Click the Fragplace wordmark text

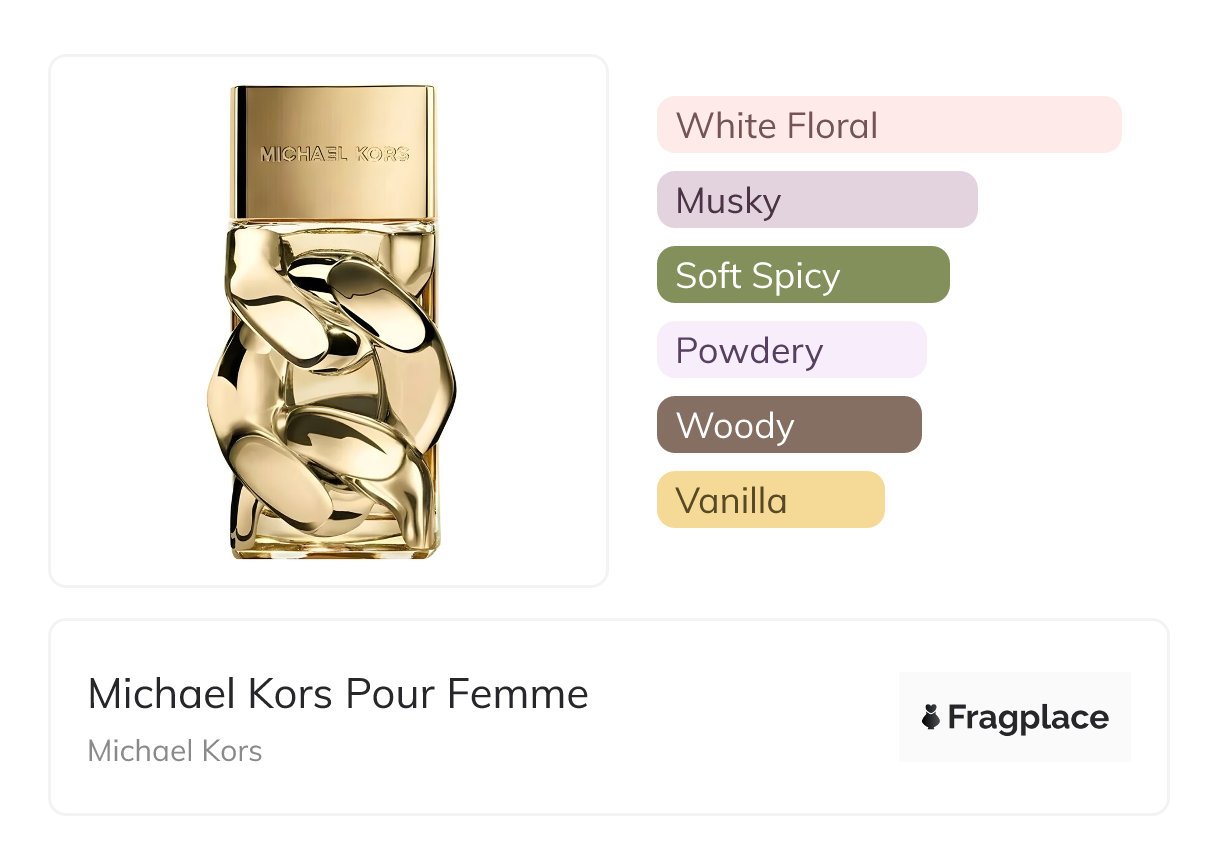[1028, 718]
